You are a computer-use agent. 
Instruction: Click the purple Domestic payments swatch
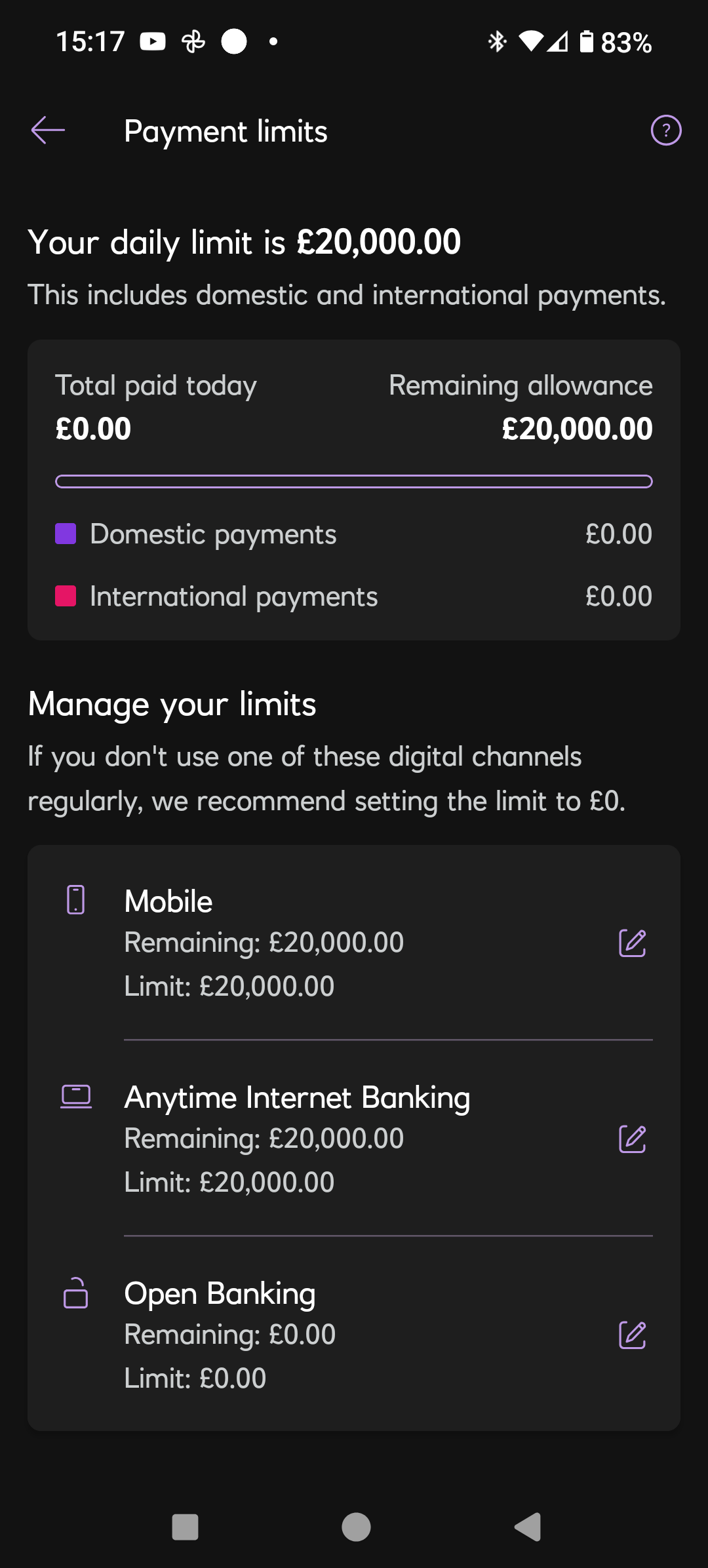[x=66, y=534]
